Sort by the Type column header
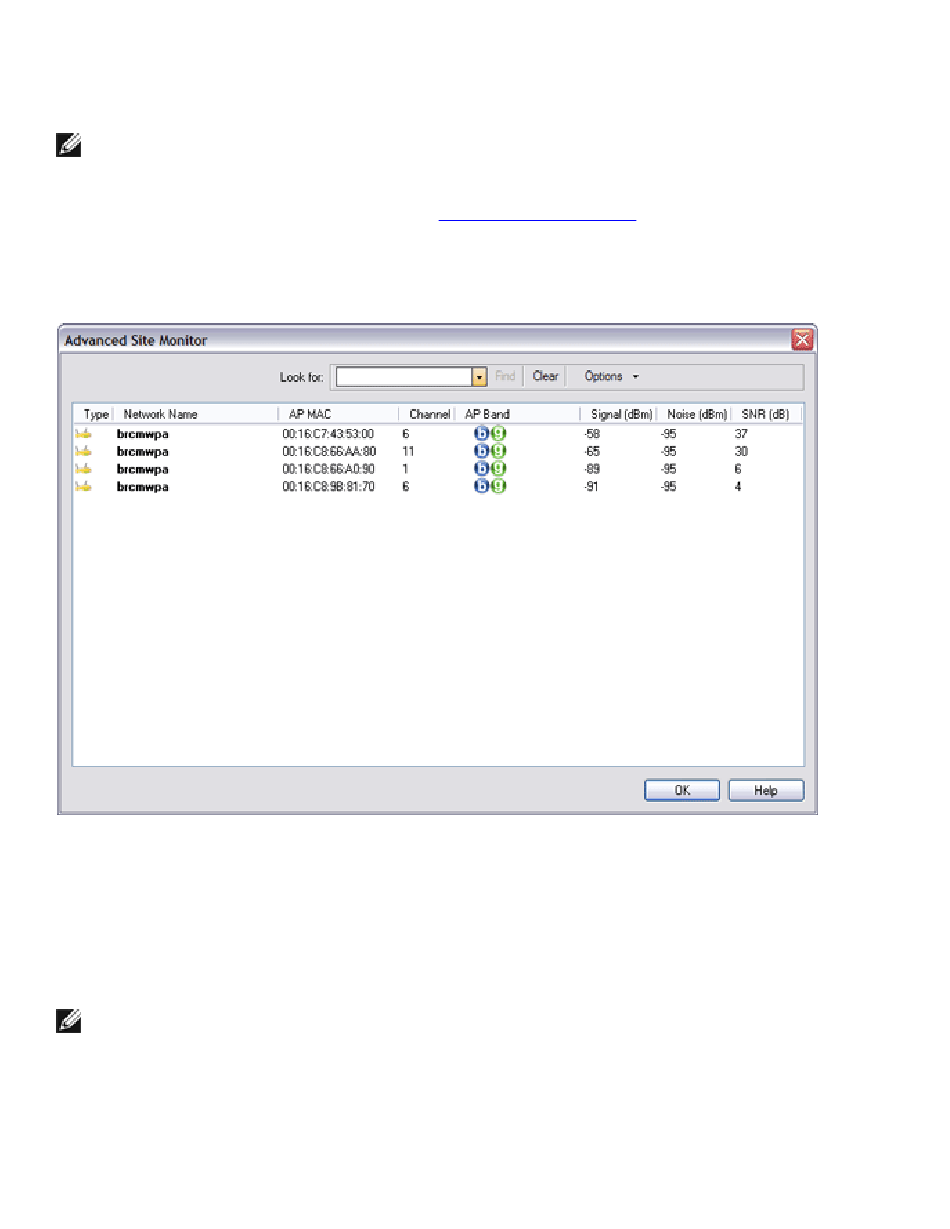This screenshot has width=950, height=1229. point(96,414)
